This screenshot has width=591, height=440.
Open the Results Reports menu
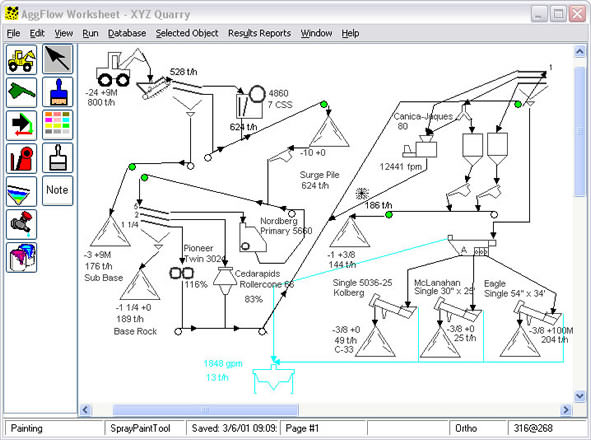259,33
